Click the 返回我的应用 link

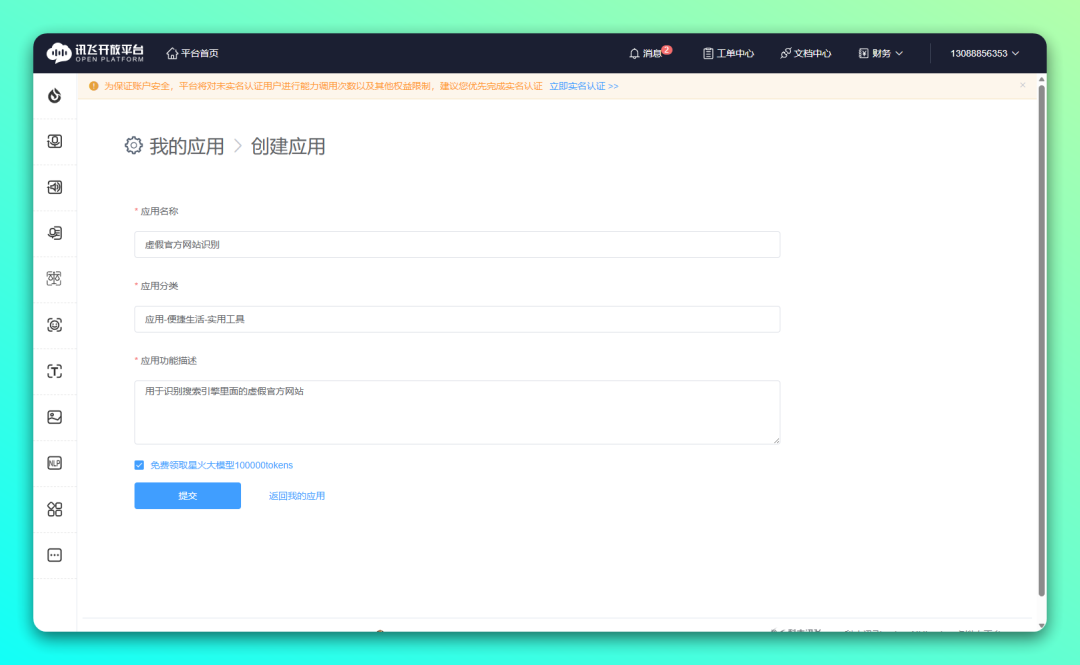296,496
